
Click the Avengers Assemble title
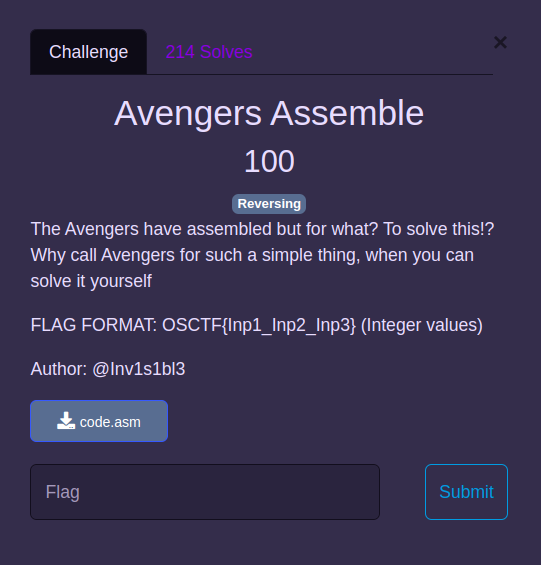[x=269, y=114]
